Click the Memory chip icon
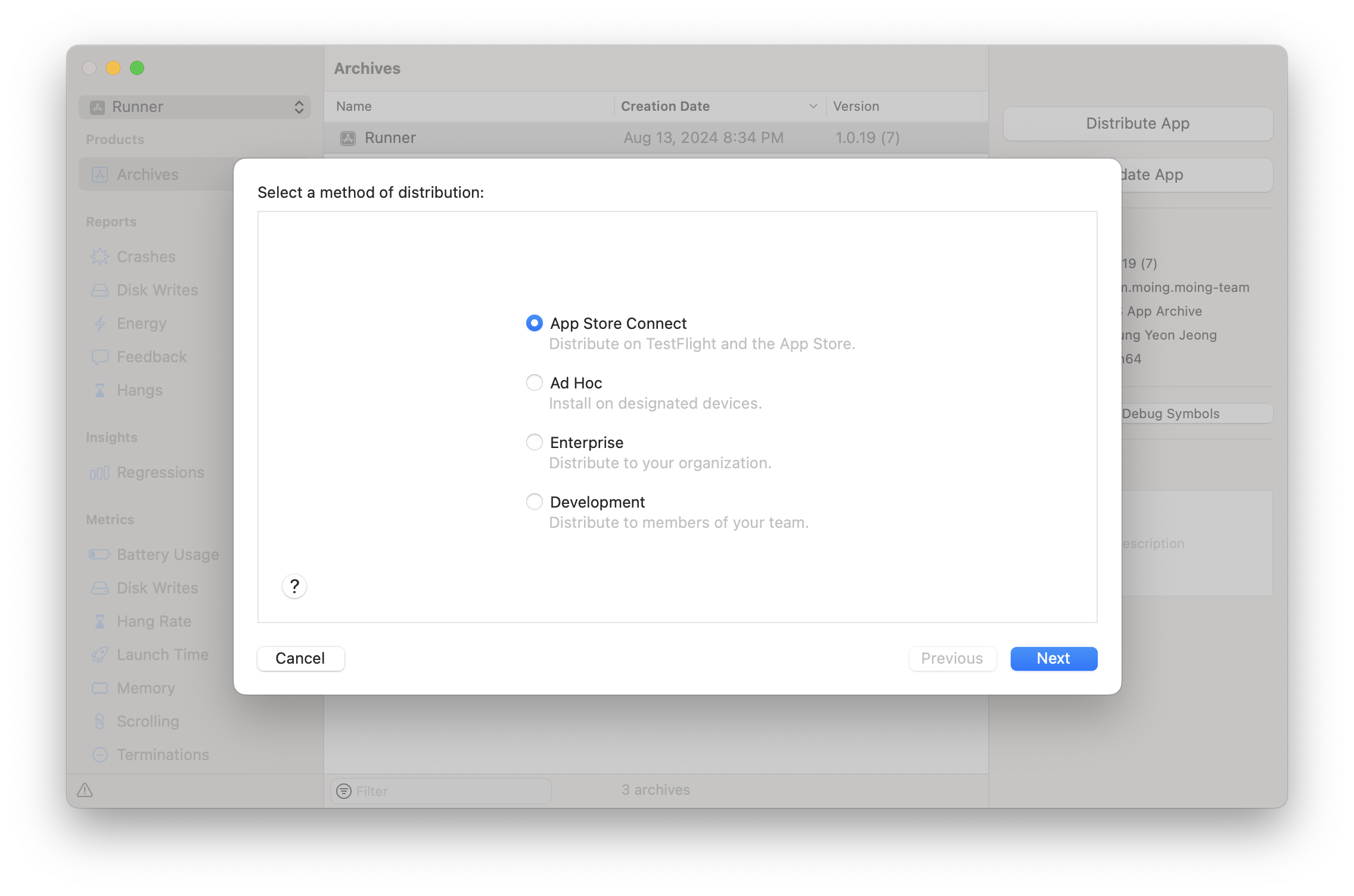This screenshot has height=896, width=1354. click(x=100, y=688)
